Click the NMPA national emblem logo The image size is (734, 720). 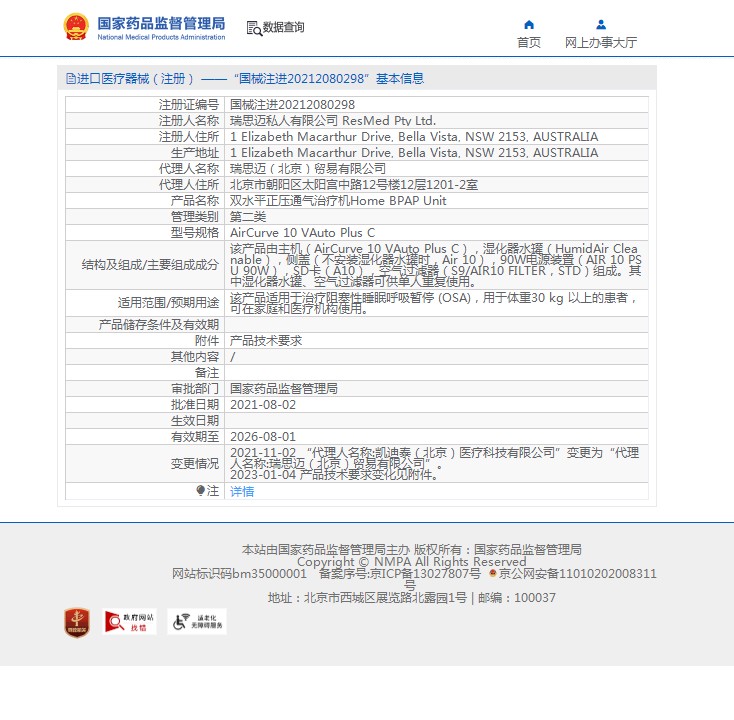[x=76, y=26]
